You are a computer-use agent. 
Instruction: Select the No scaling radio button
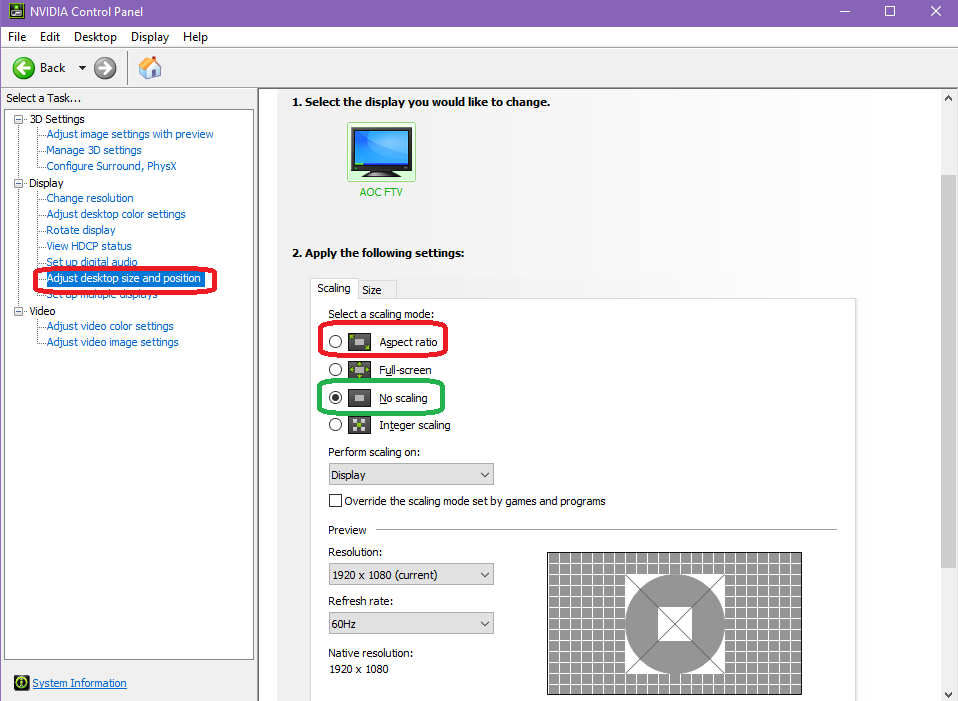[336, 398]
